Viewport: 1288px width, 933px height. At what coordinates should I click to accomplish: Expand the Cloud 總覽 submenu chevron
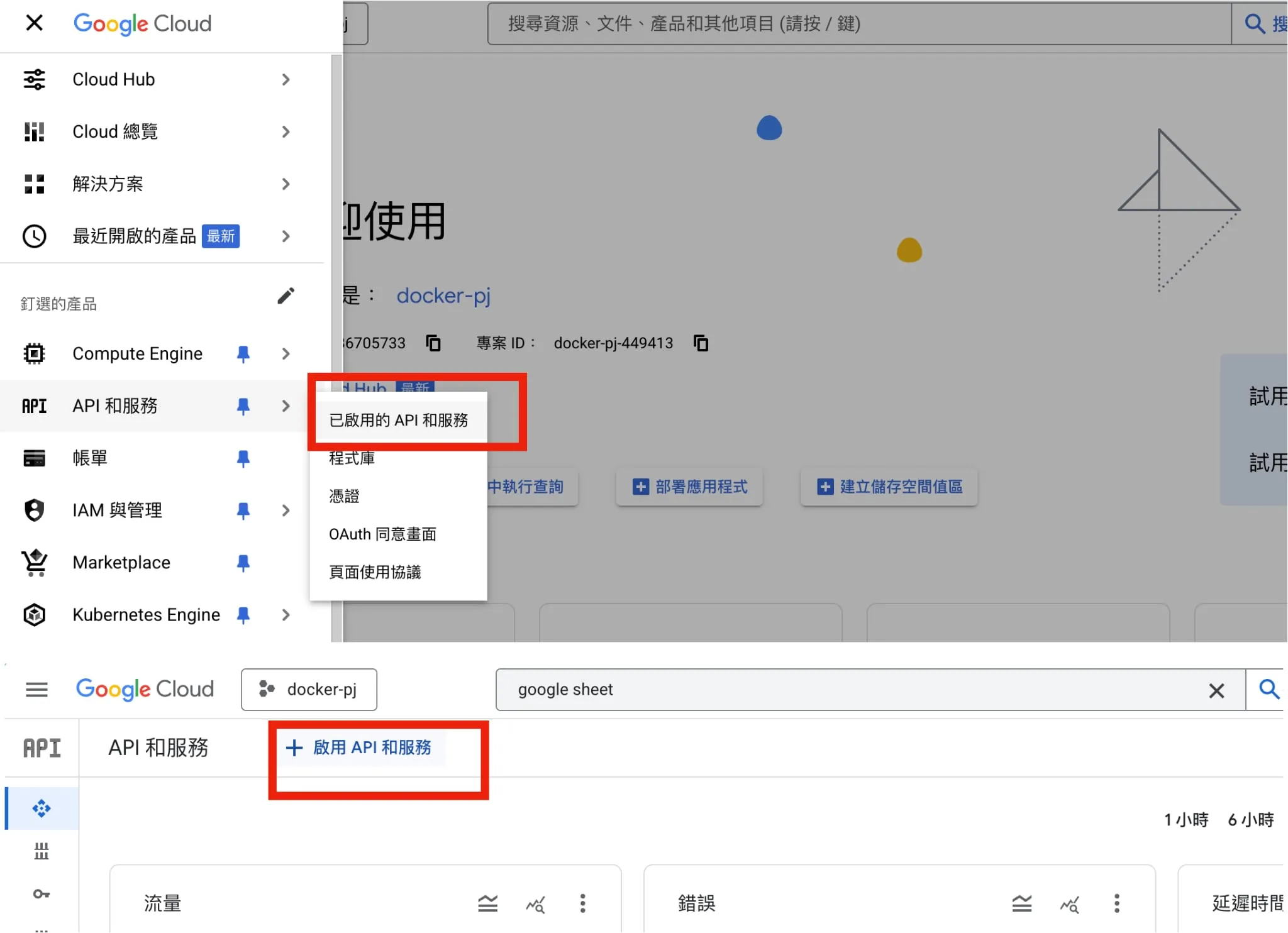coord(286,132)
